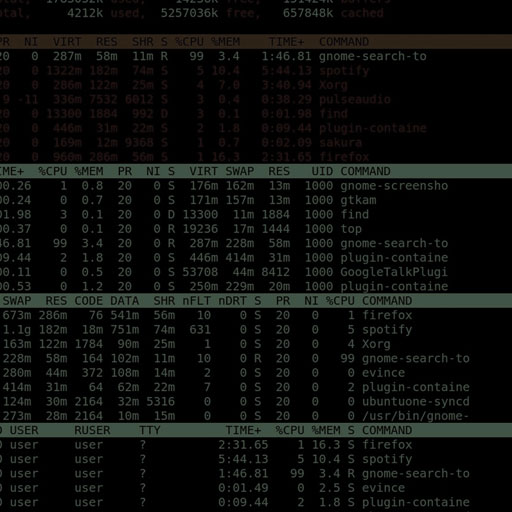Click the 5316 SHR value for ubuntuone-syncd

click(161, 402)
